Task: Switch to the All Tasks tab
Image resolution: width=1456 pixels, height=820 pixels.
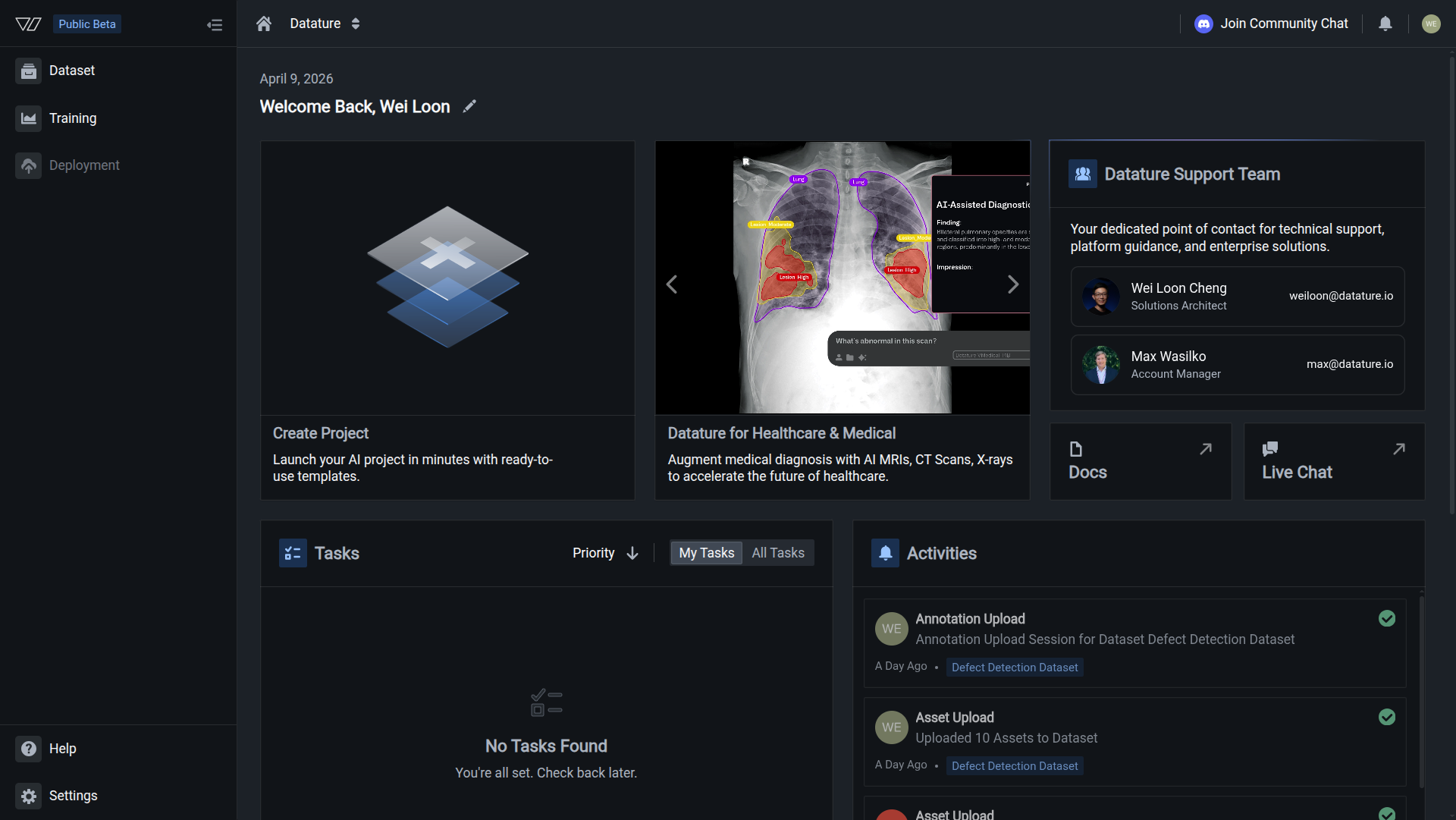Action: (x=778, y=553)
